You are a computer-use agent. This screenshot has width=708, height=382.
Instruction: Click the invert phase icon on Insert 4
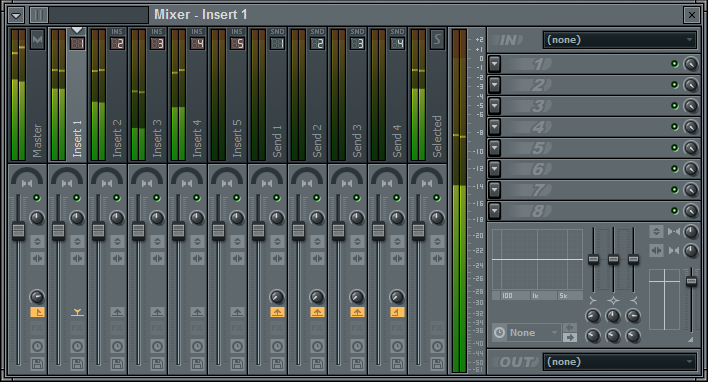click(x=197, y=241)
